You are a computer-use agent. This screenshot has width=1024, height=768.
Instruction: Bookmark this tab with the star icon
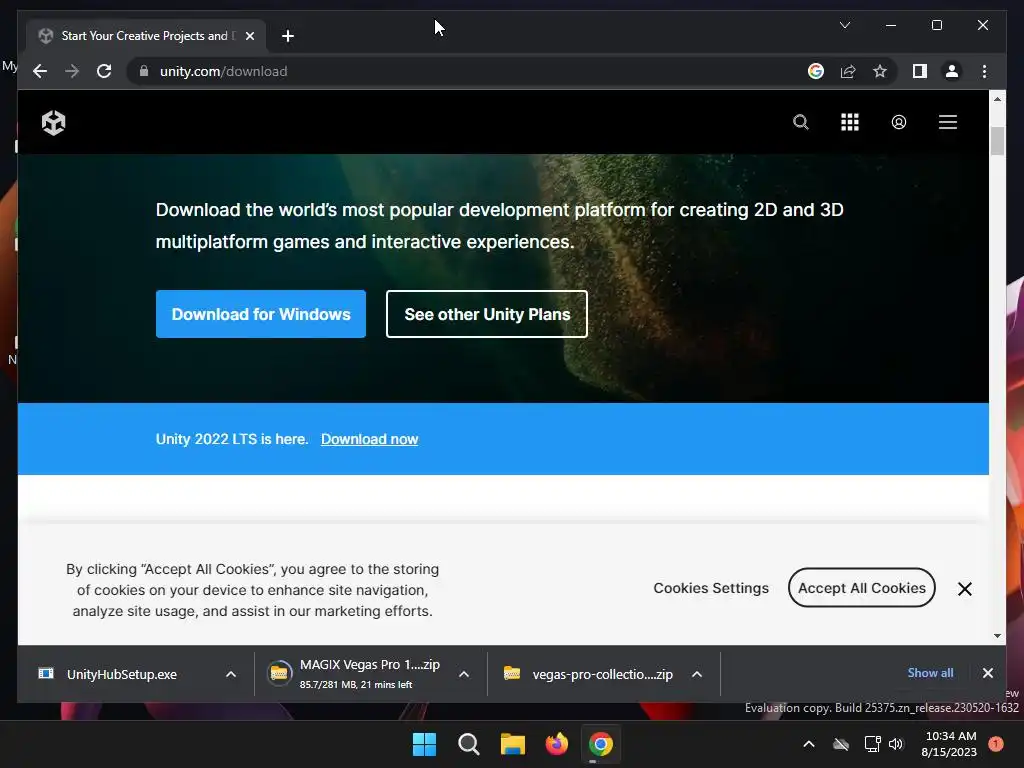(x=880, y=71)
